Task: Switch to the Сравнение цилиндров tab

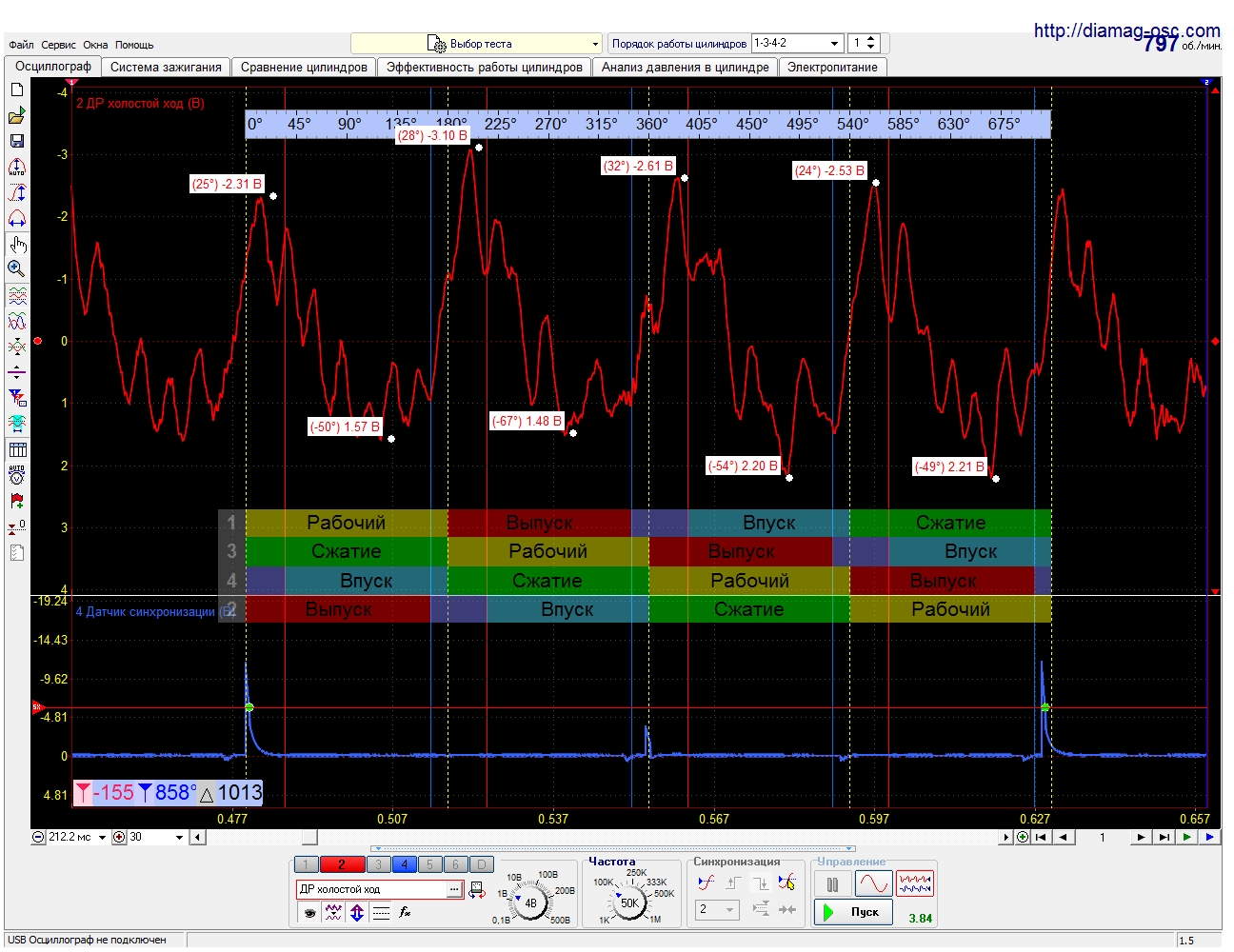Action: (x=304, y=68)
